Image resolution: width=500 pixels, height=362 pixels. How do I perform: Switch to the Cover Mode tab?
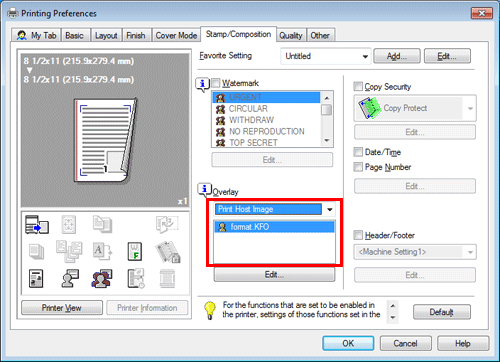pyautogui.click(x=176, y=35)
